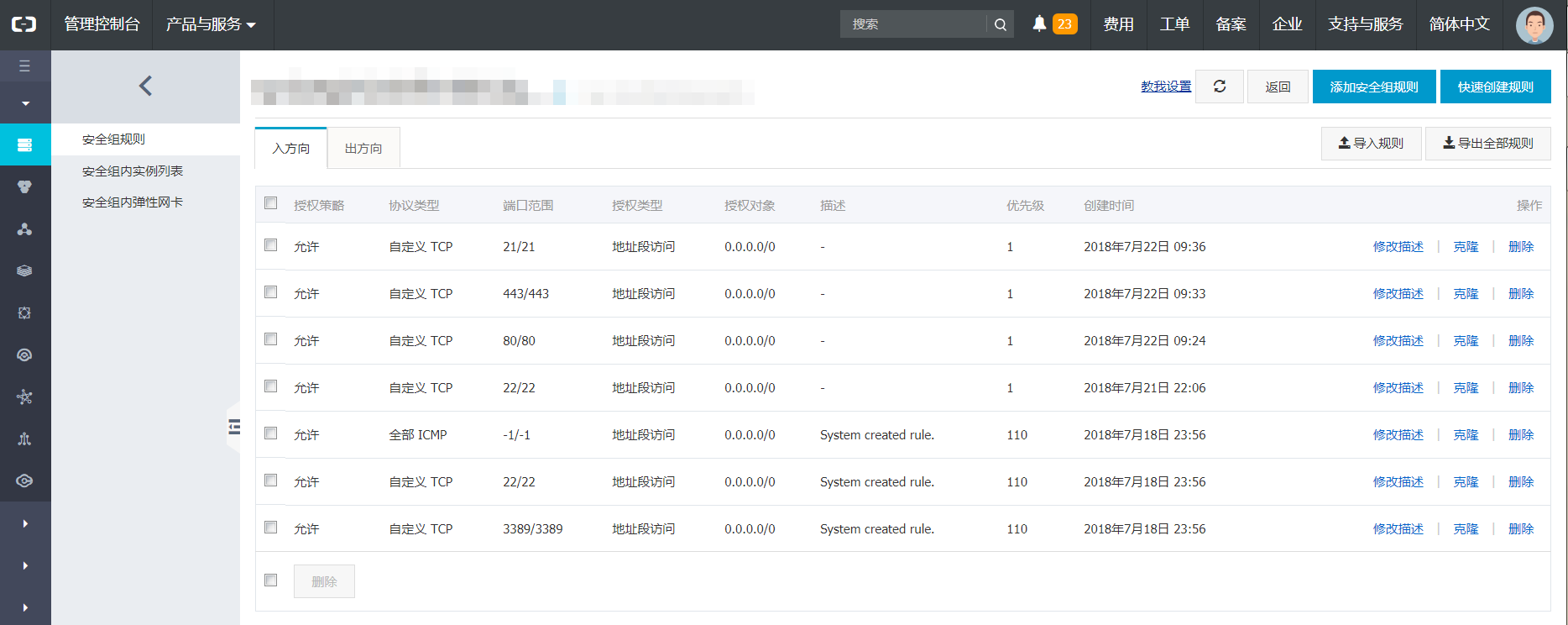This screenshot has height=625, width=1568.
Task: Check the row for port 21/21
Action: click(270, 245)
